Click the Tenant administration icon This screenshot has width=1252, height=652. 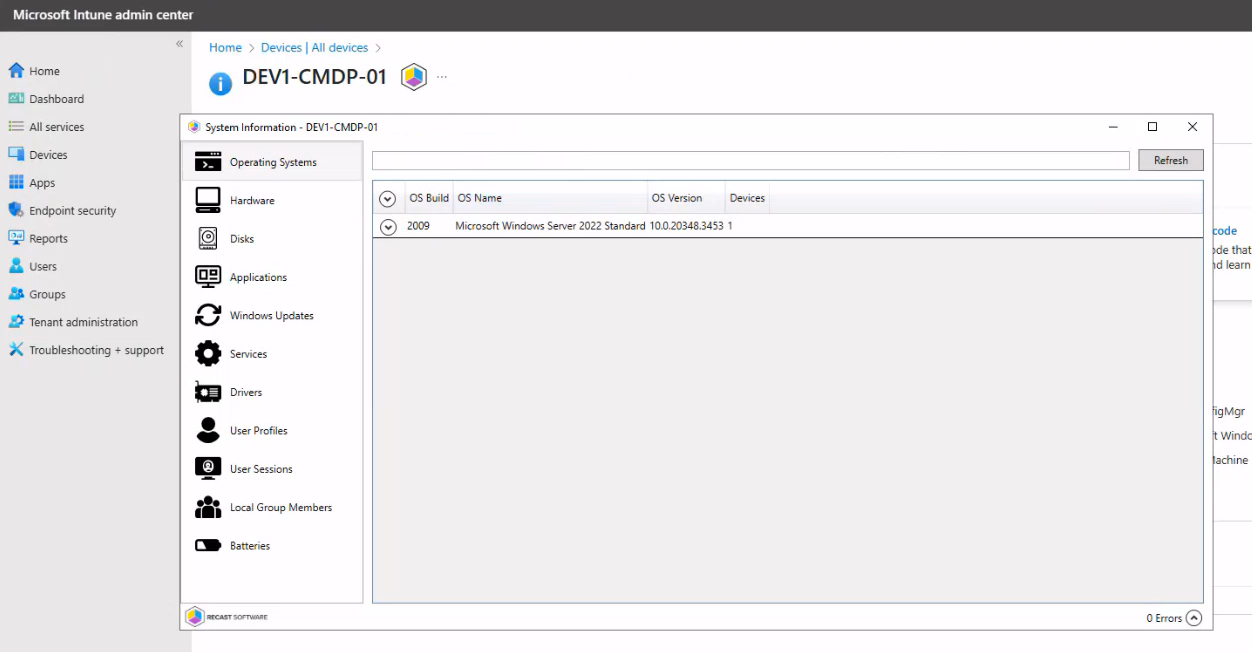click(16, 322)
